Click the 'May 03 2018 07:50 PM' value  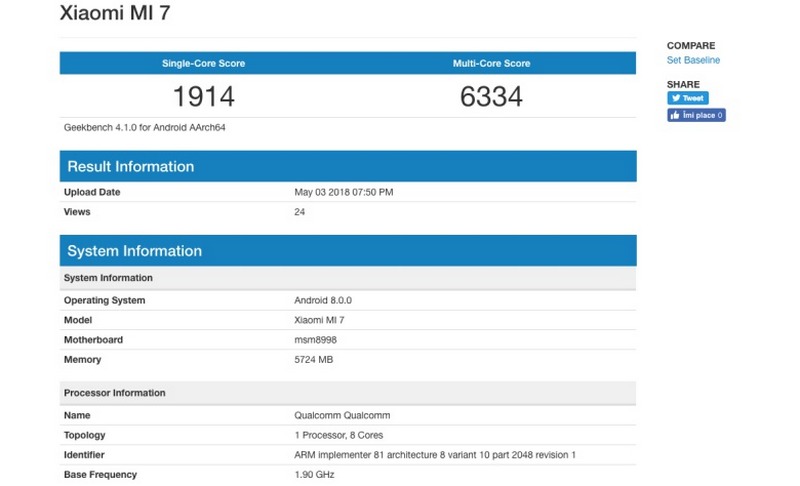(343, 192)
